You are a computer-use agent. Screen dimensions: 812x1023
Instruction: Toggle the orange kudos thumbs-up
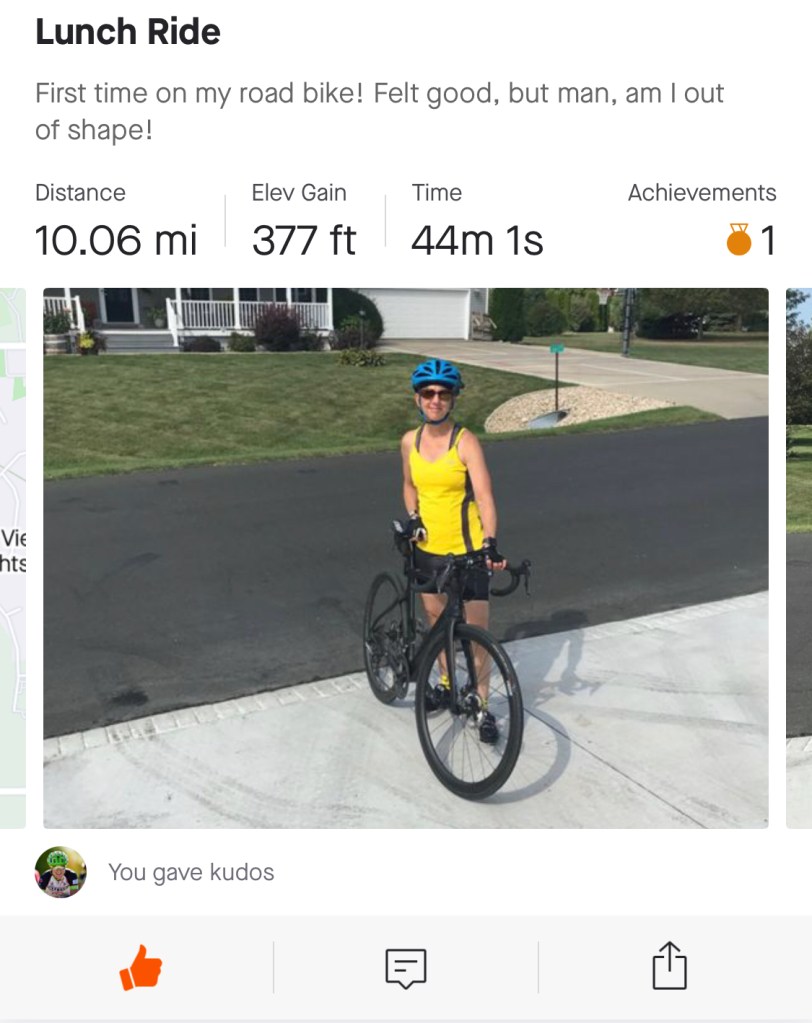pos(141,967)
